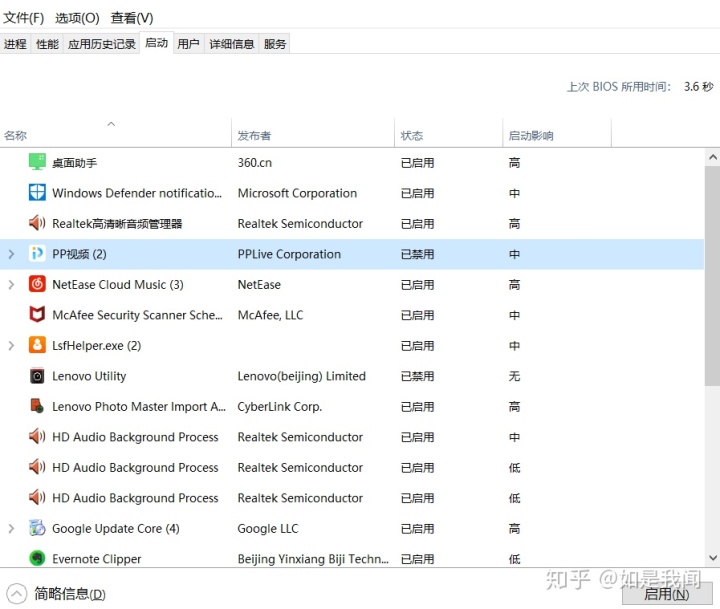720x609 pixels.
Task: Click the LsfHelper.exe orange icon
Action: point(37,345)
